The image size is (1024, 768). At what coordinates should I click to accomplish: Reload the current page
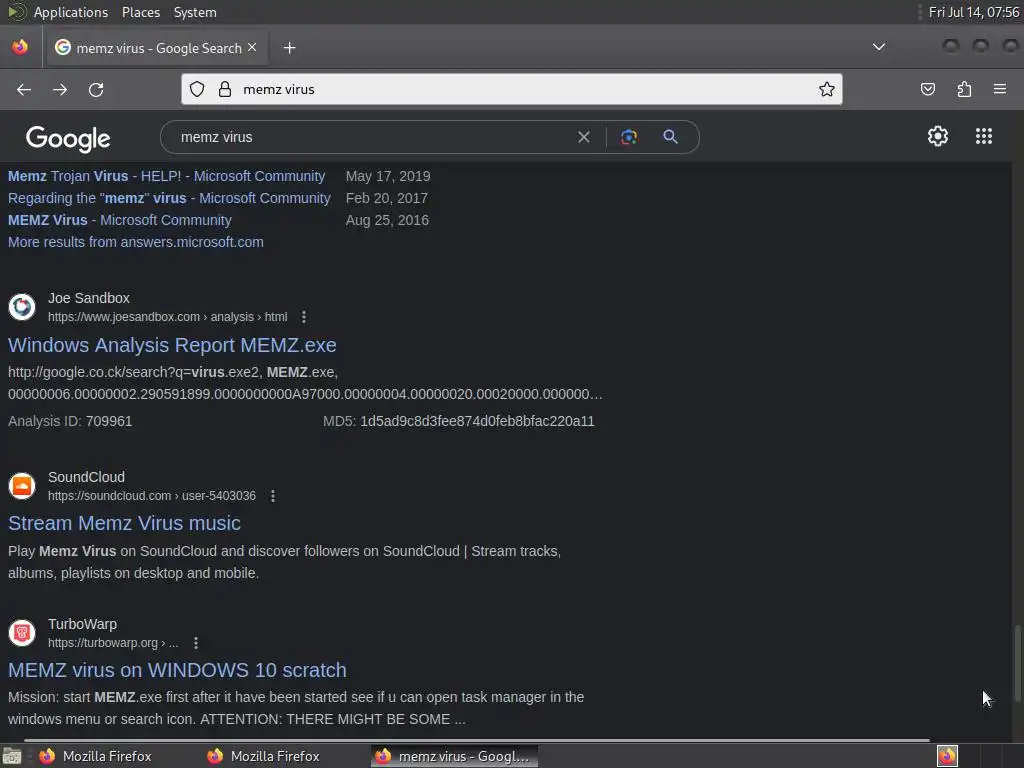96,89
